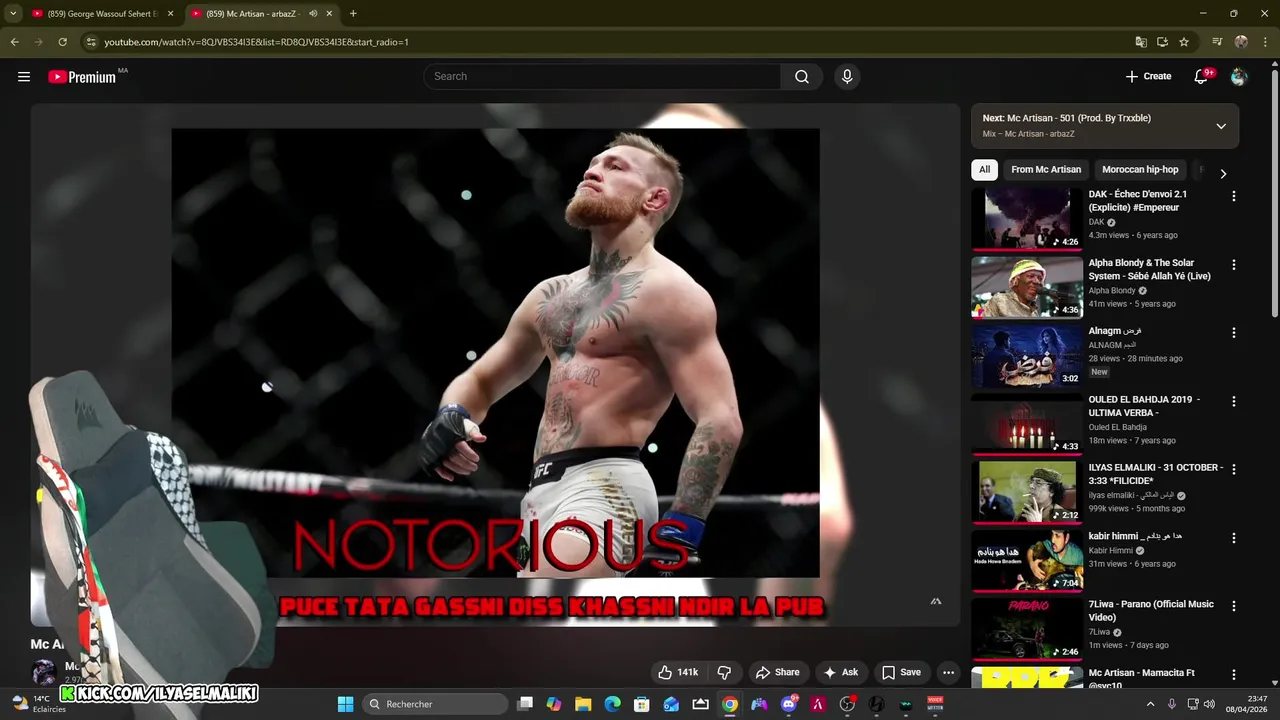Open kabir himmi video title
The height and width of the screenshot is (720, 1280).
tap(1135, 536)
